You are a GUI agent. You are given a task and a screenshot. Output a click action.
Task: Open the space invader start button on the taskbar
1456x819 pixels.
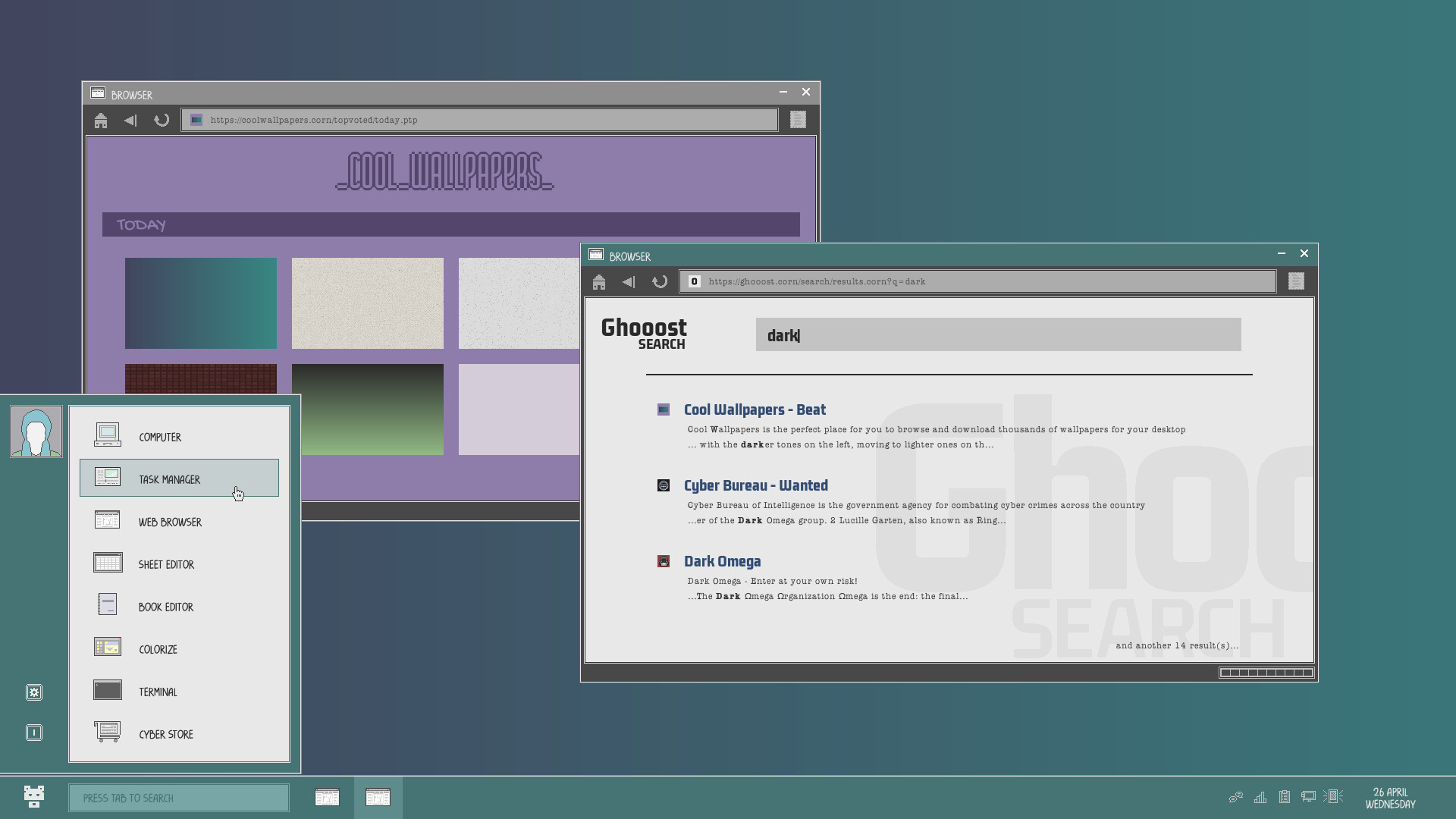pos(33,797)
